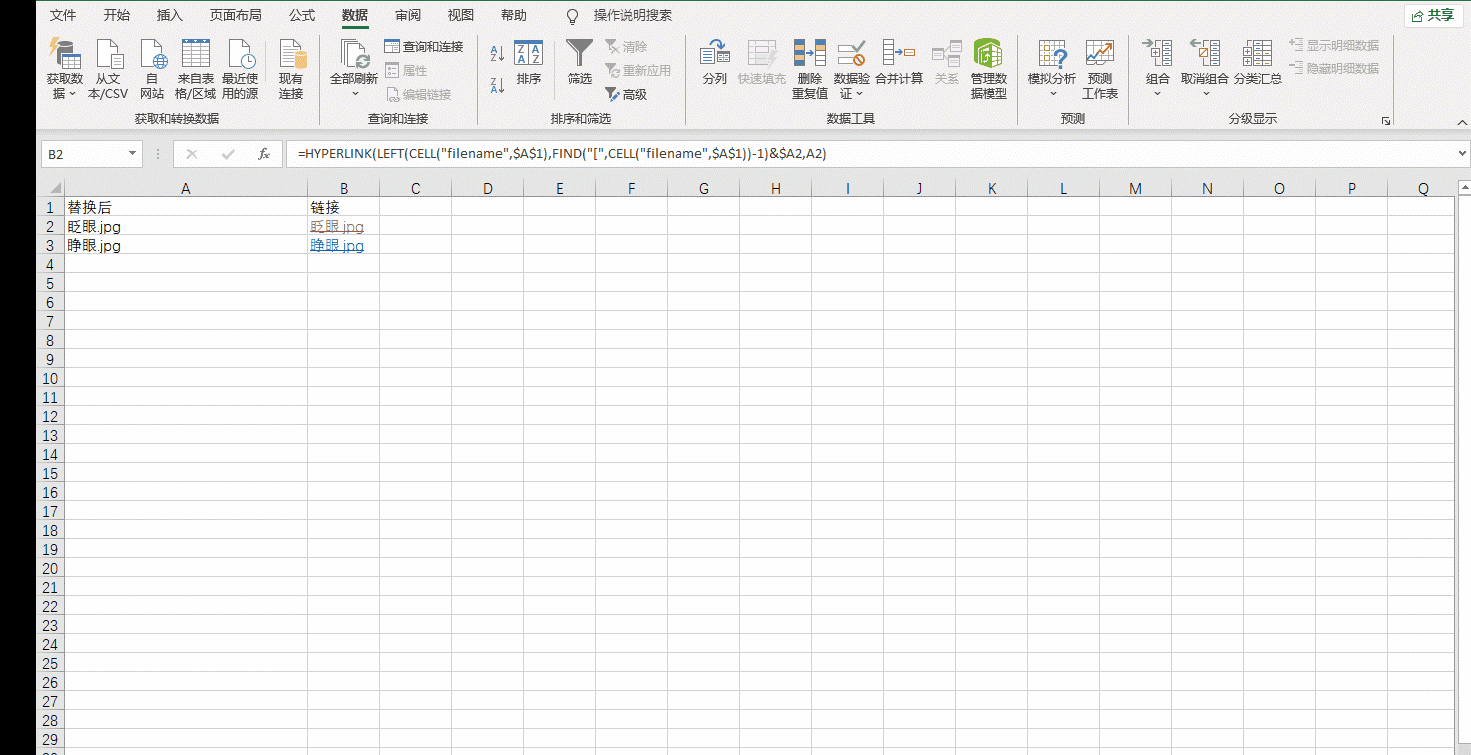Screen dimensions: 1471x755
Task: Open Existing Connections (现有连接)
Action: point(291,70)
